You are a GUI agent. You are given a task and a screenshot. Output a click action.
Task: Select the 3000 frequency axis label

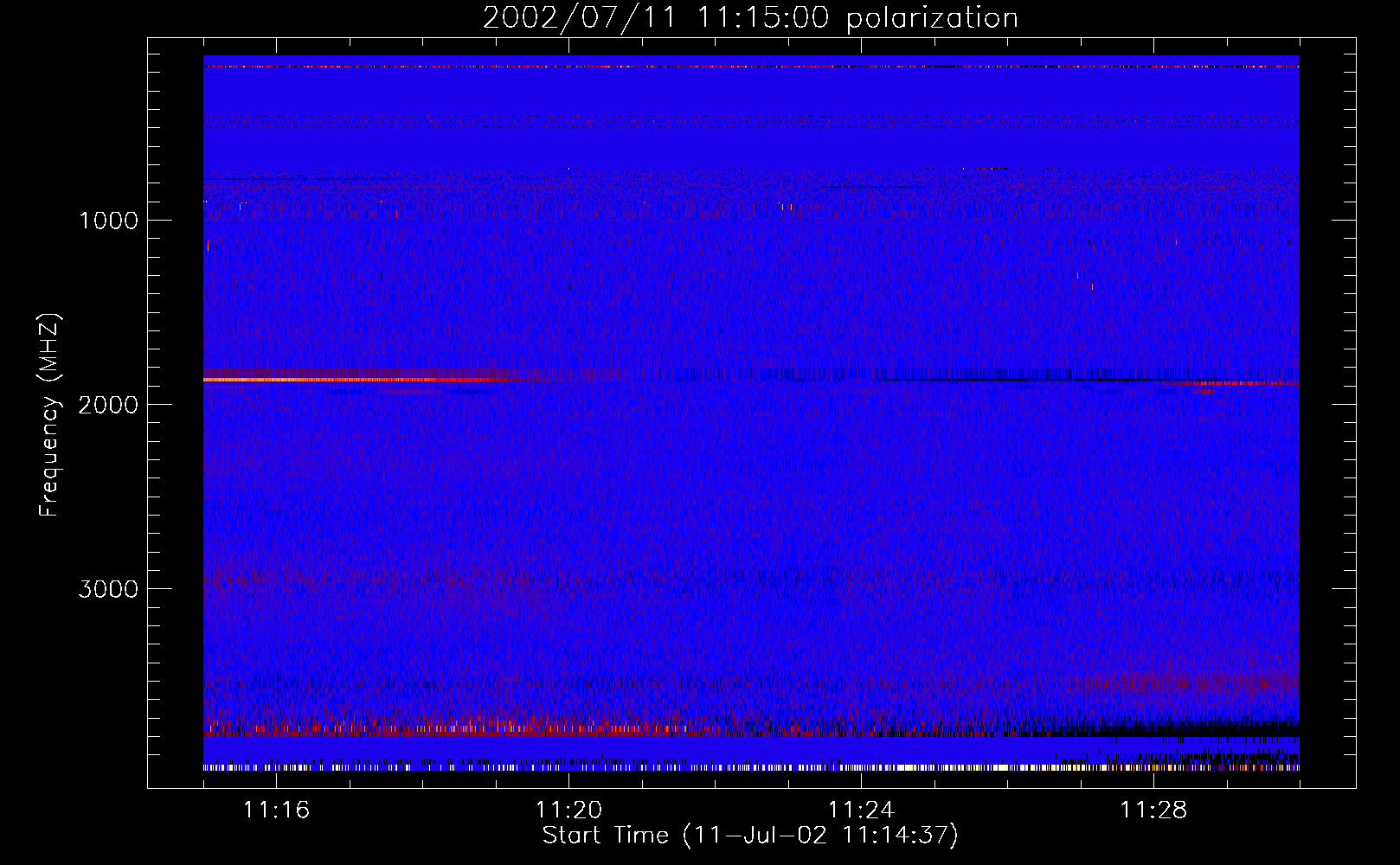point(108,589)
